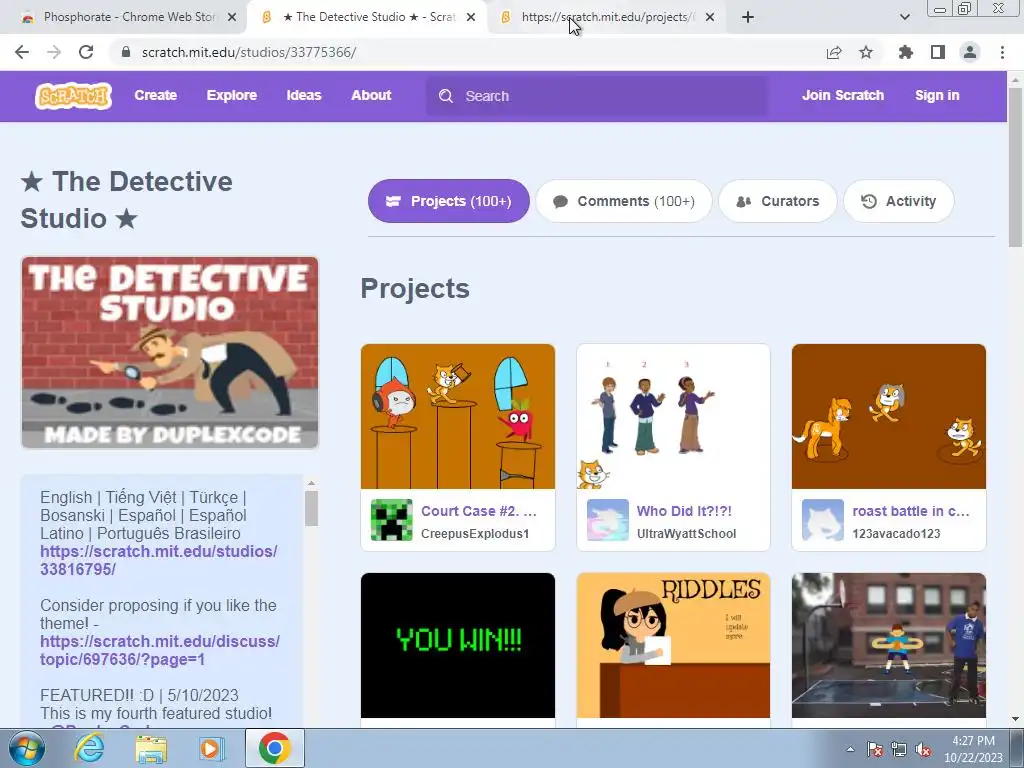Switch to the scratch.mit.edu/projects tab
Screen dimensions: 1024x768
606,17
